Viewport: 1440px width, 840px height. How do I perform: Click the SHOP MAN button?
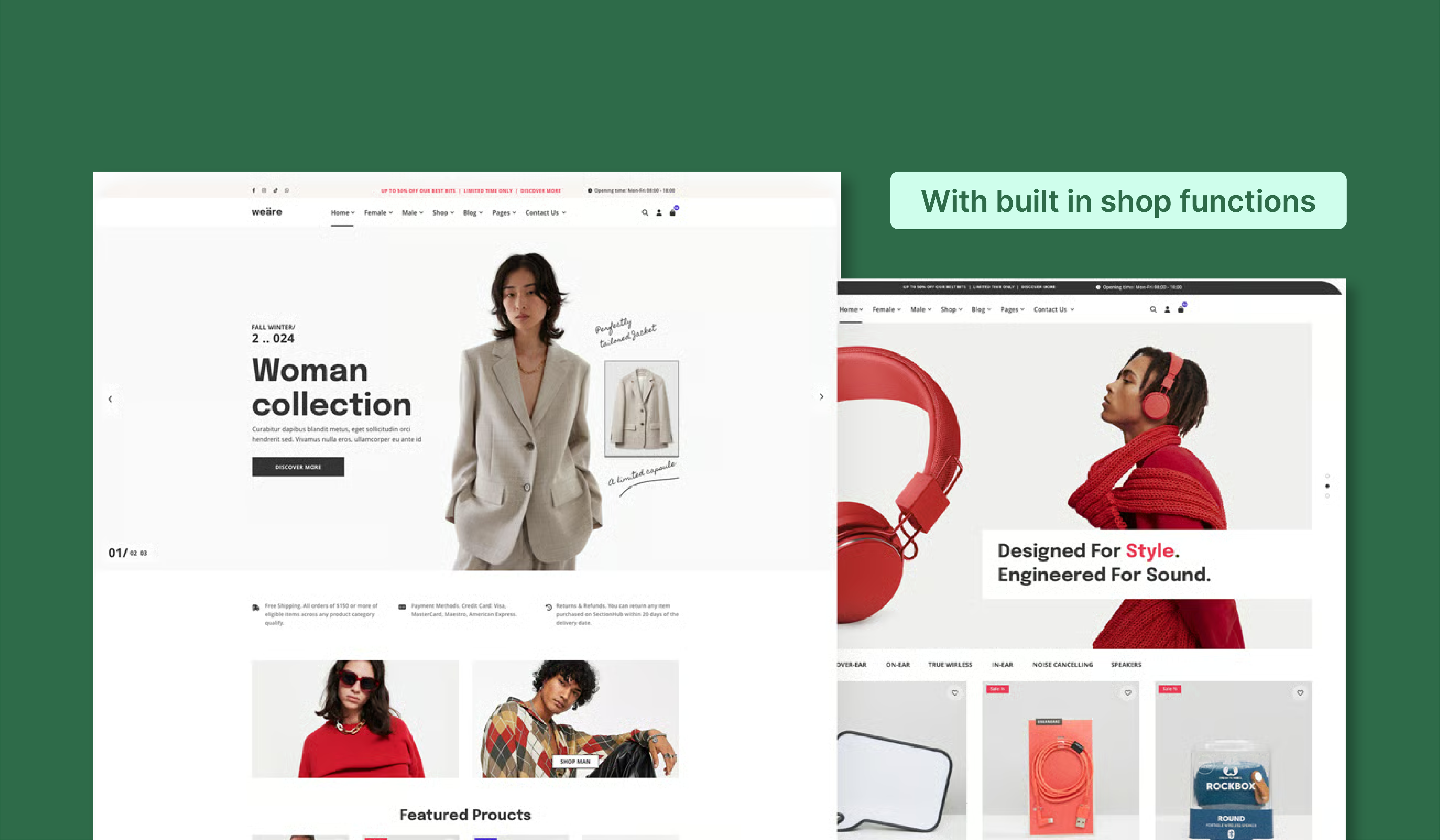tap(575, 762)
